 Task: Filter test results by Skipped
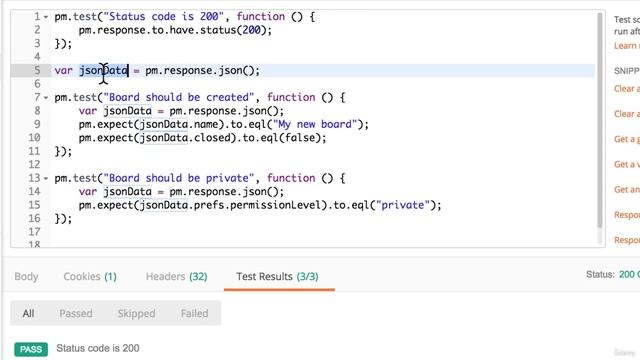click(136, 313)
